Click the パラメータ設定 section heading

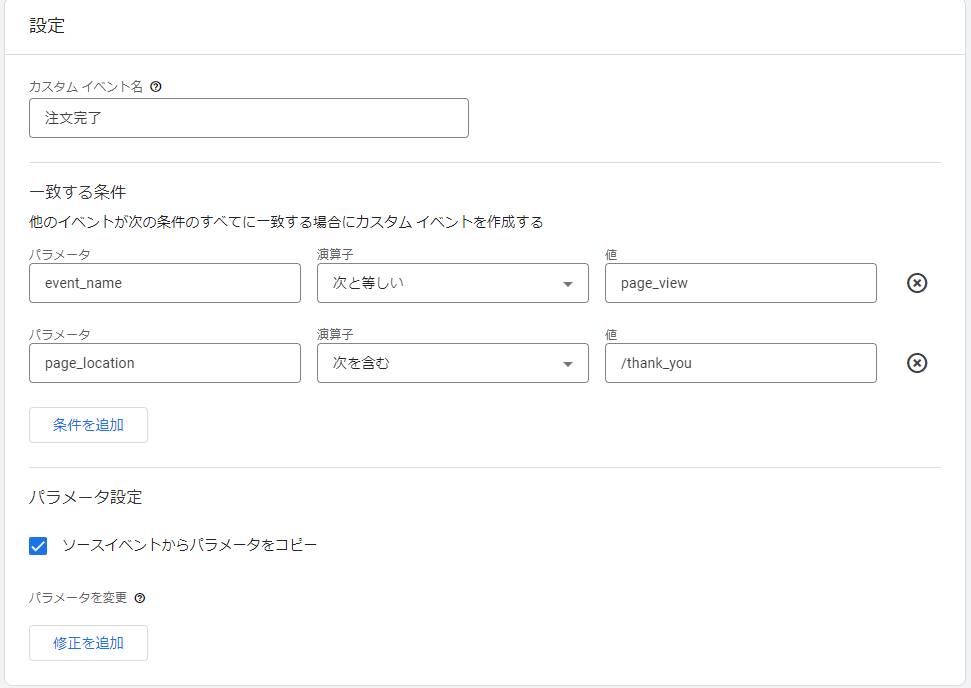pos(85,497)
